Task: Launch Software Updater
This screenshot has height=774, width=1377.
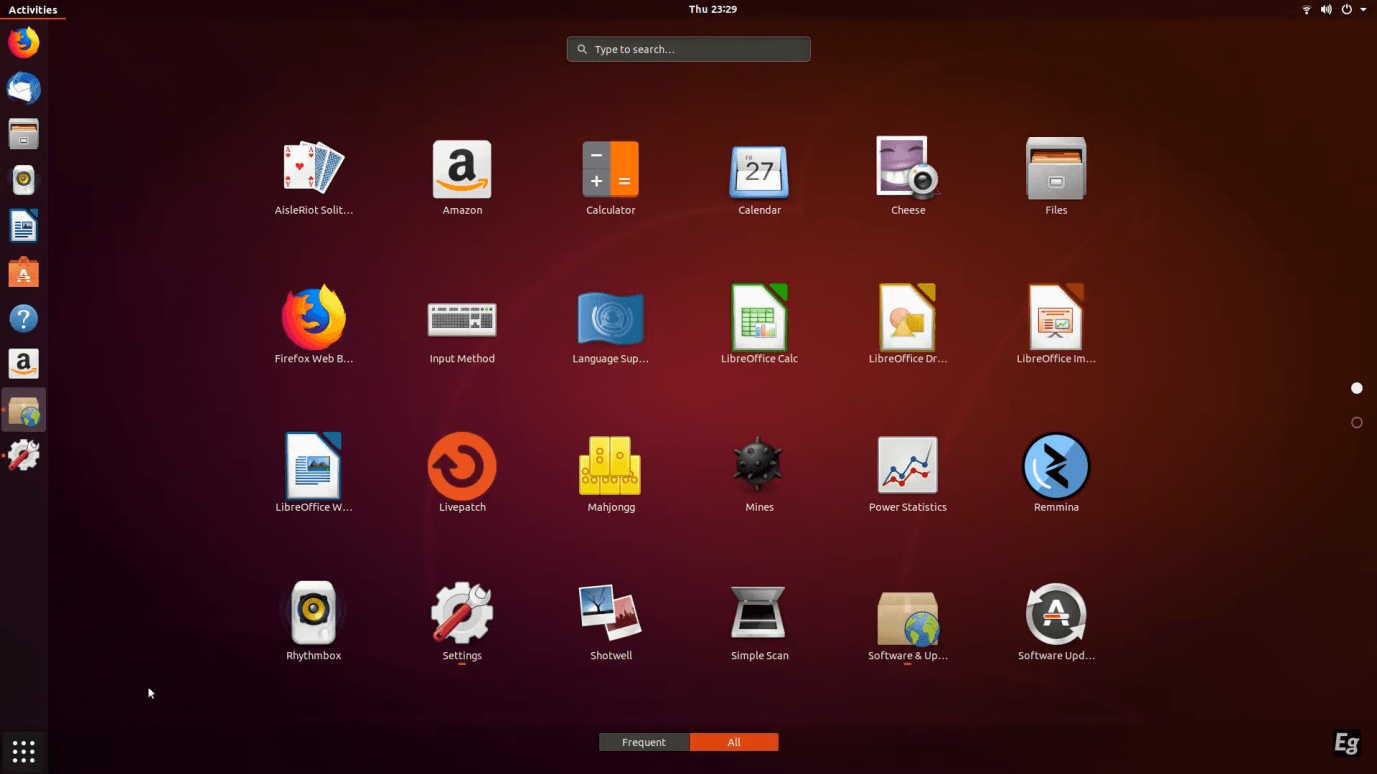Action: click(x=1056, y=622)
